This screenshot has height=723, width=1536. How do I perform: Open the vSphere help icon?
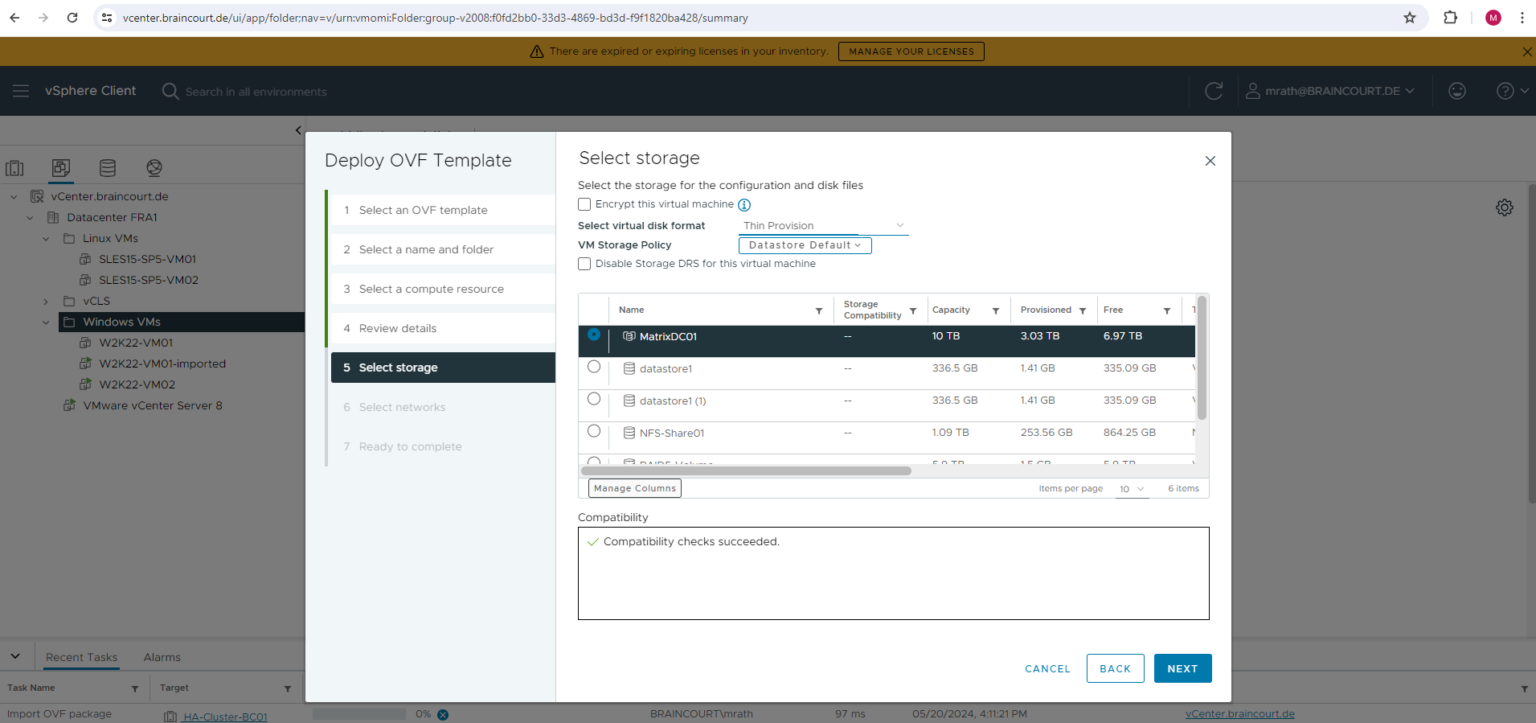[1504, 90]
